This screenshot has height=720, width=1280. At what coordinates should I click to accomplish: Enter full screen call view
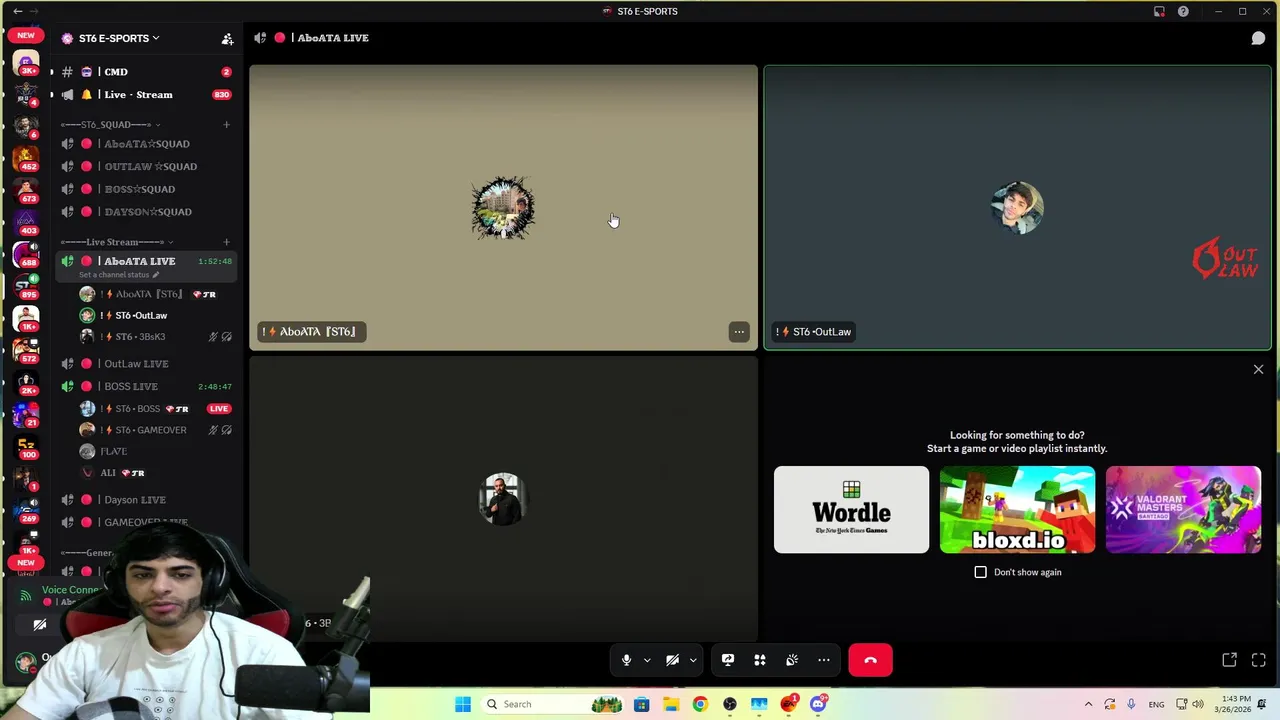click(x=1259, y=660)
